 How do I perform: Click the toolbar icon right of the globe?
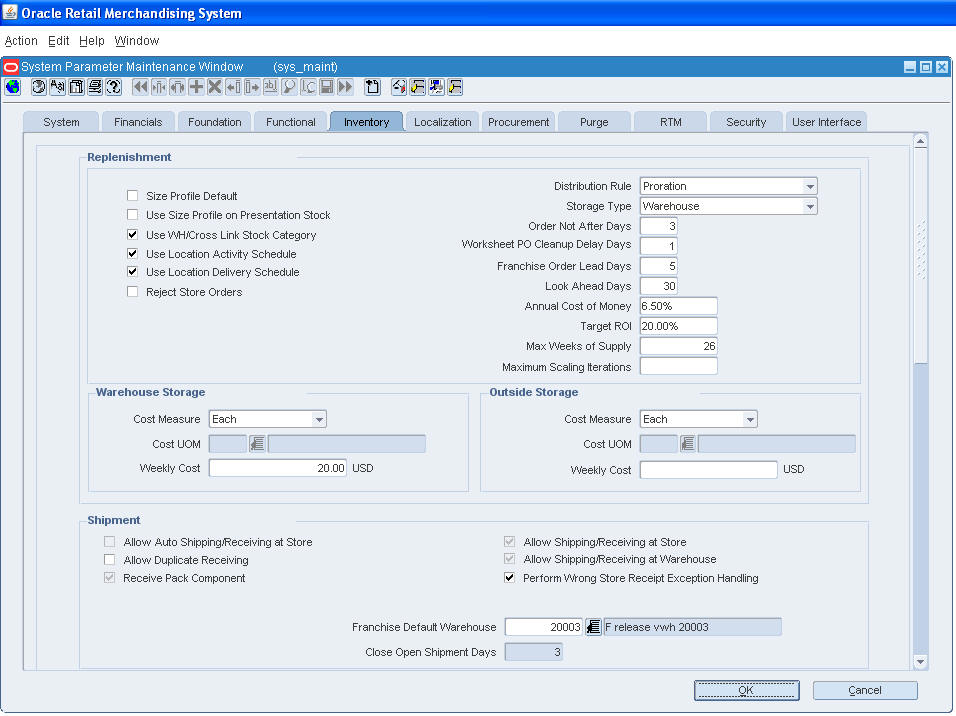tap(38, 87)
